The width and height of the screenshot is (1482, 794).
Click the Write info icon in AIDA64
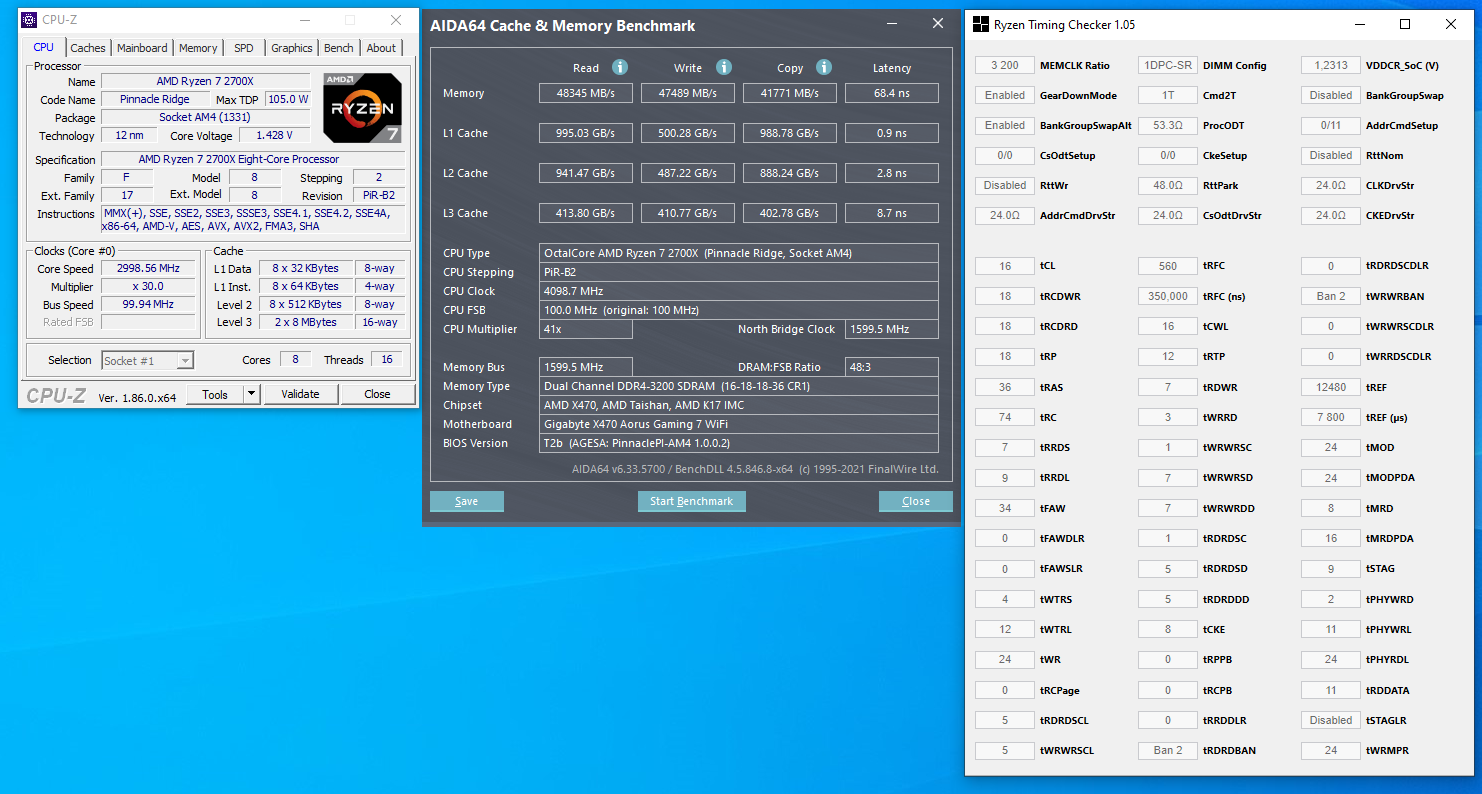pos(724,67)
